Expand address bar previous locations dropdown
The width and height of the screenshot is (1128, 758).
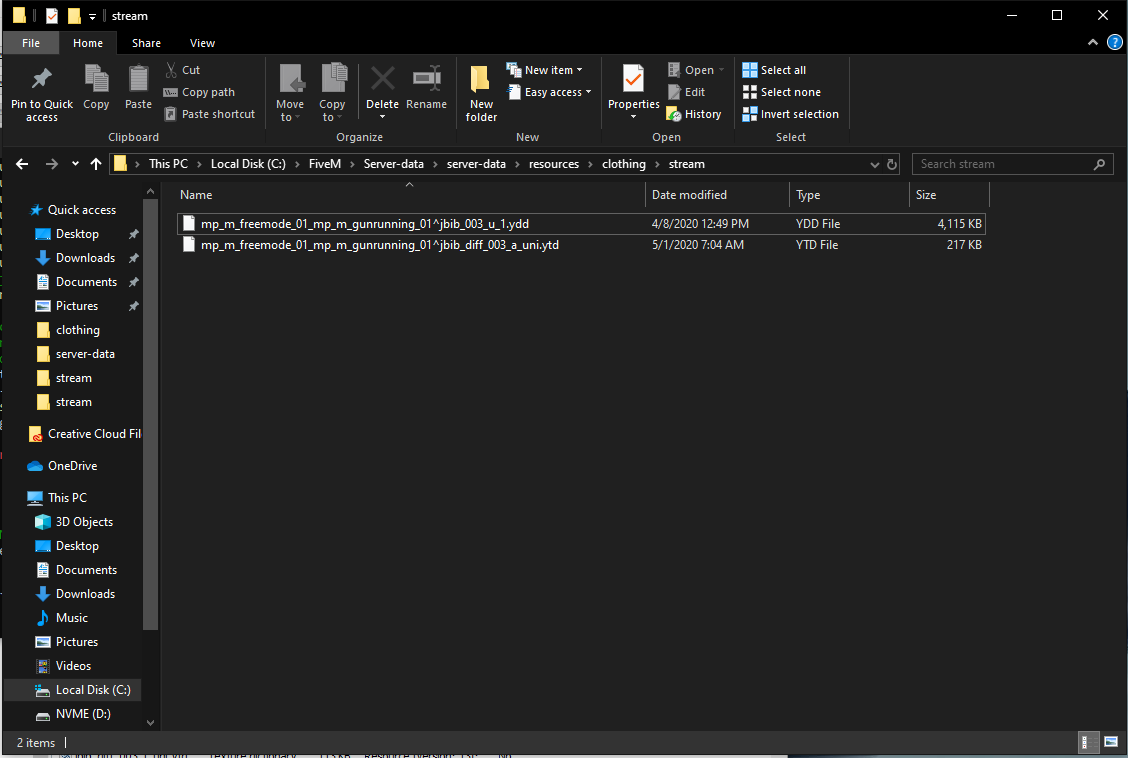tap(874, 164)
